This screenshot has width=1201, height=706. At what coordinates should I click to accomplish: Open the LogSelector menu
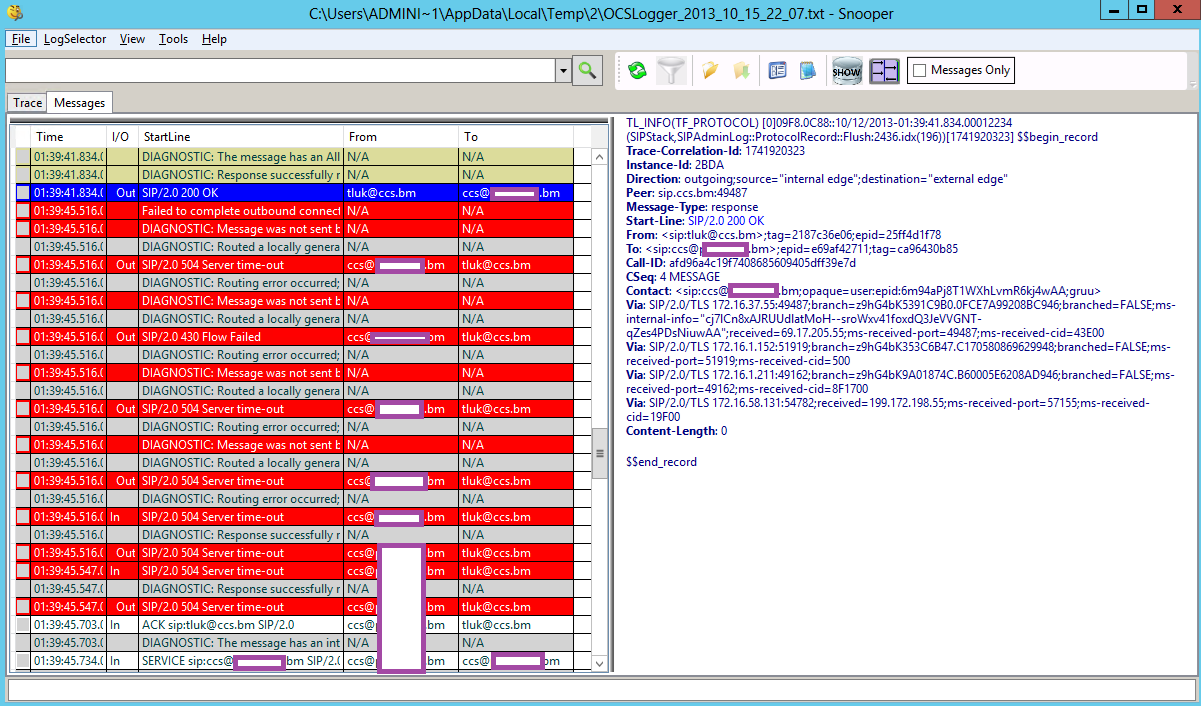tap(75, 39)
